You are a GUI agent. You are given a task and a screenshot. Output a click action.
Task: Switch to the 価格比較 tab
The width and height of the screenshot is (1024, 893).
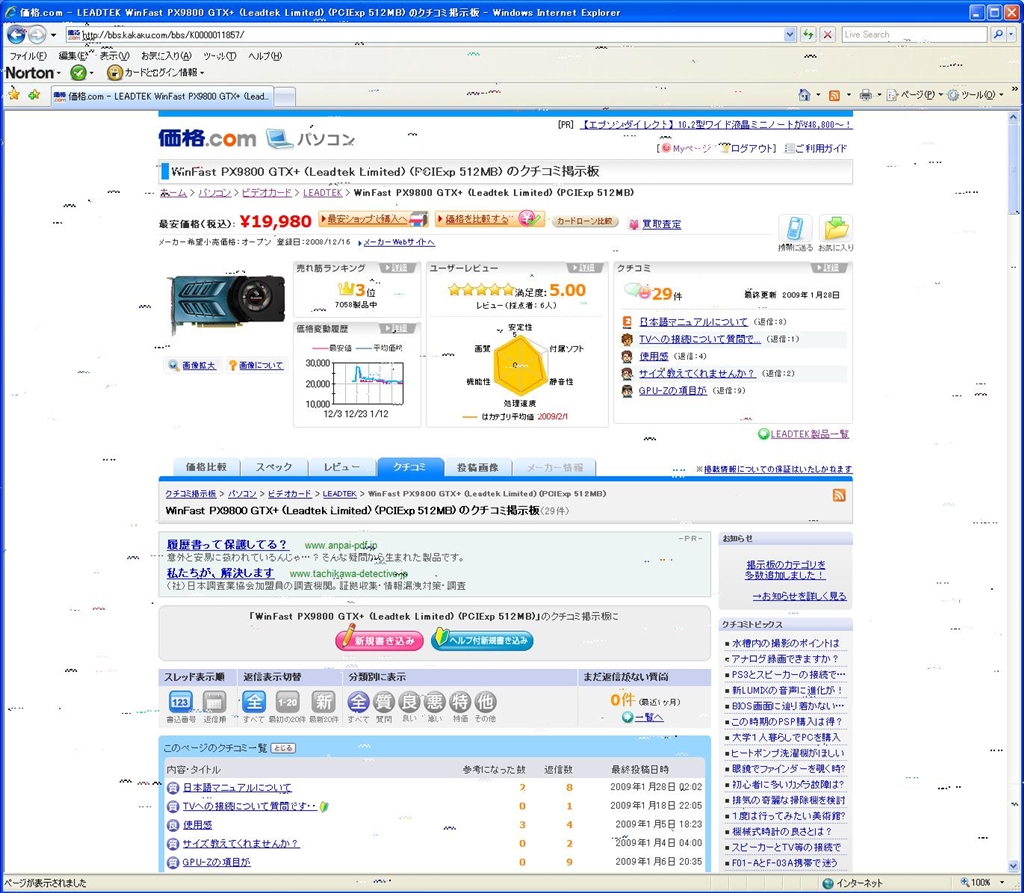206,467
